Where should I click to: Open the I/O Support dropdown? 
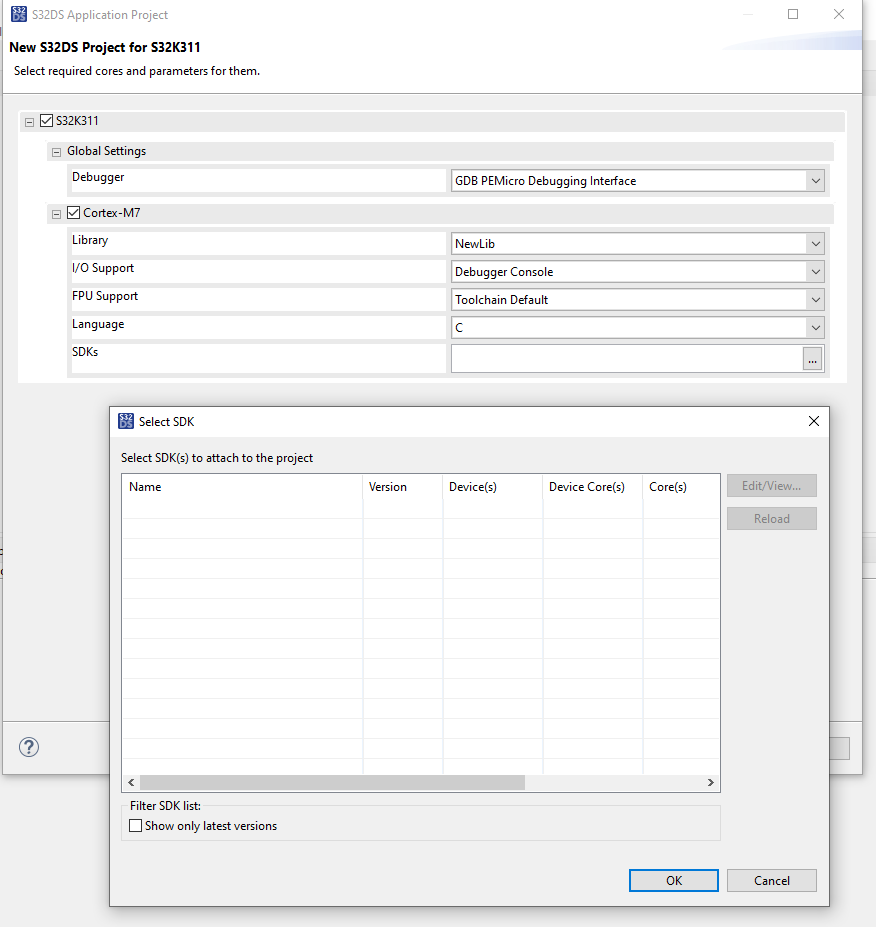tap(815, 271)
